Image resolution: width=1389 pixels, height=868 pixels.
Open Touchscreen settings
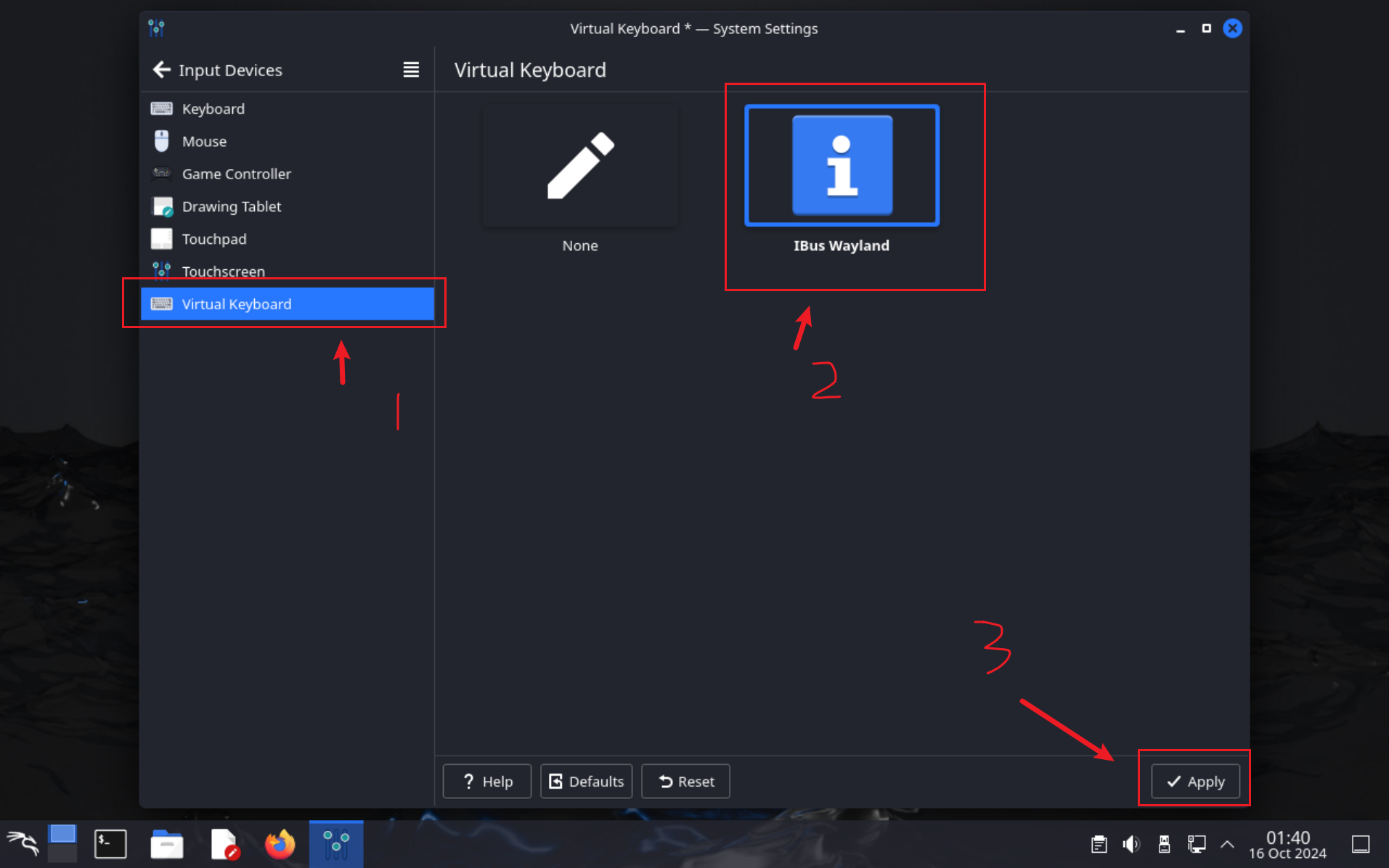tap(288, 271)
